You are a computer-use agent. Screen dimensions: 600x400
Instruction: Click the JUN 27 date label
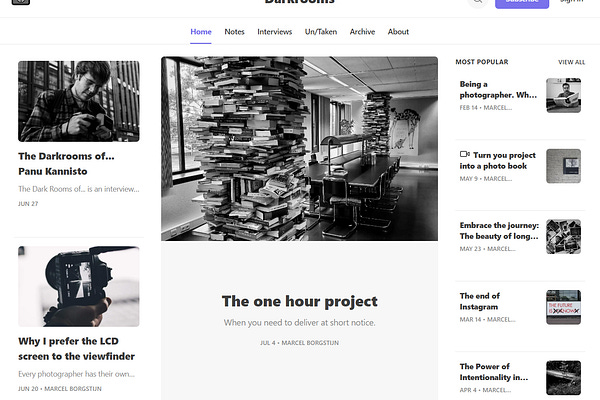pos(28,204)
